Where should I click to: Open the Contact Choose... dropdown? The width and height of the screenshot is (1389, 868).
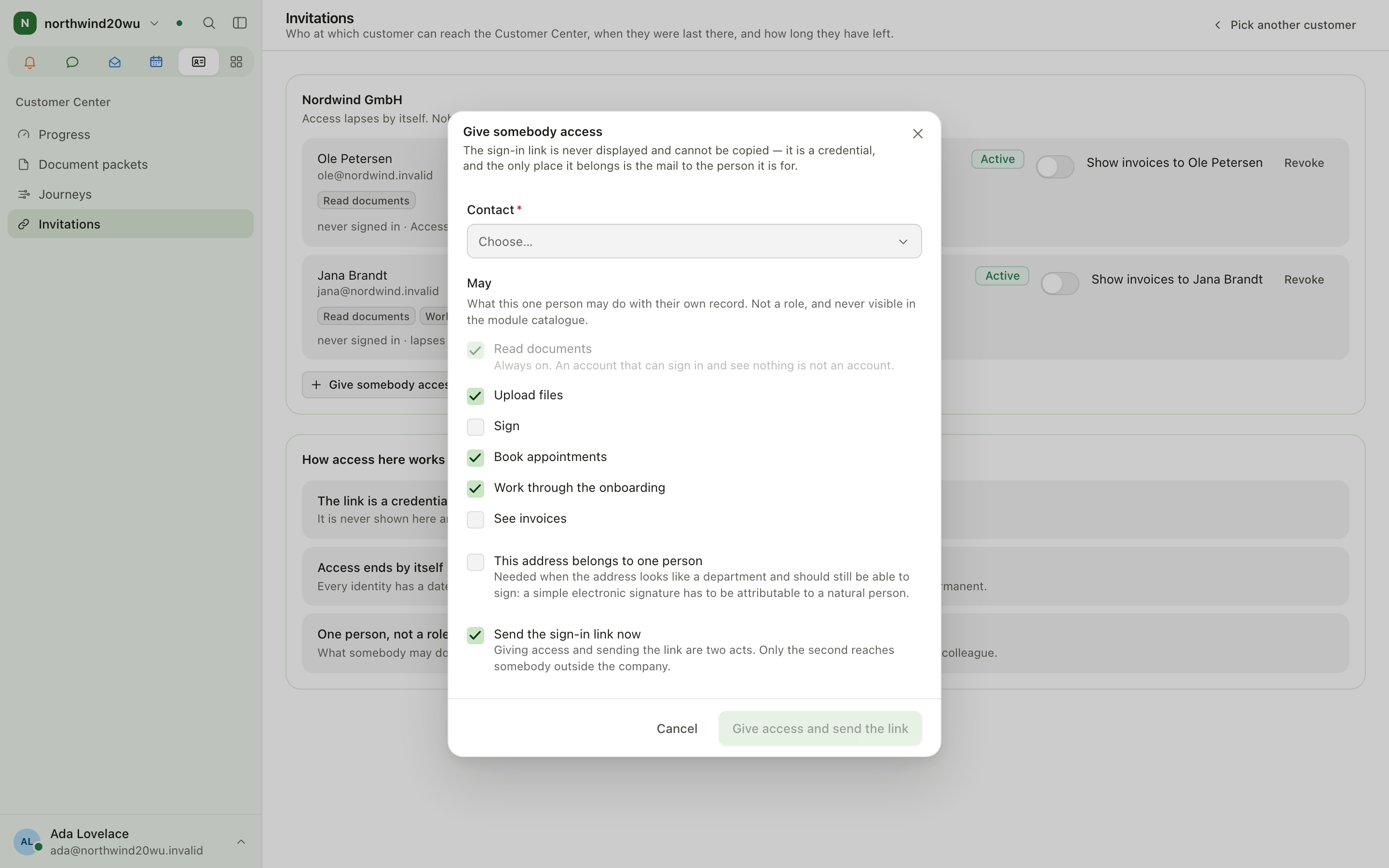tap(694, 241)
